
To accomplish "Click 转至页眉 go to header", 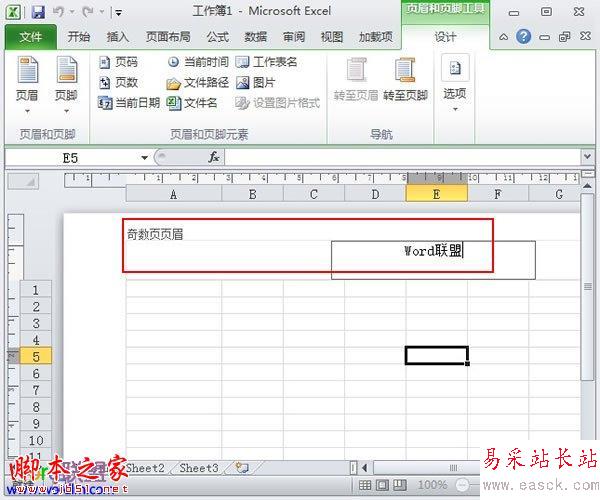I will pos(356,80).
